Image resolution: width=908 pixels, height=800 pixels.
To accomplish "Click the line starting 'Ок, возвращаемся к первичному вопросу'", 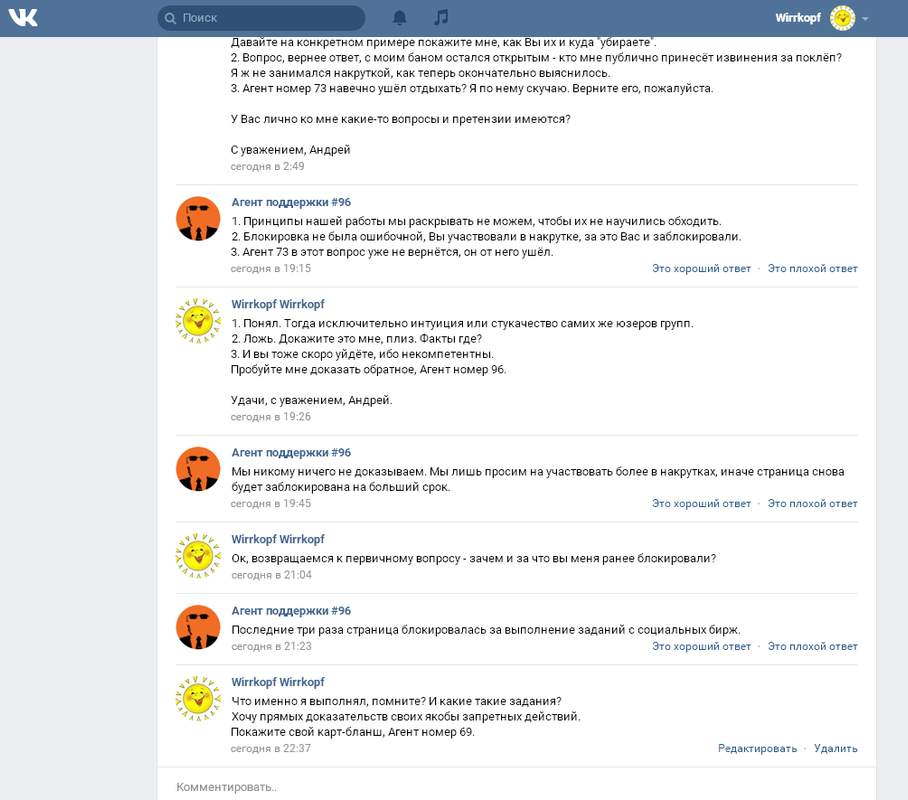I will [x=474, y=558].
